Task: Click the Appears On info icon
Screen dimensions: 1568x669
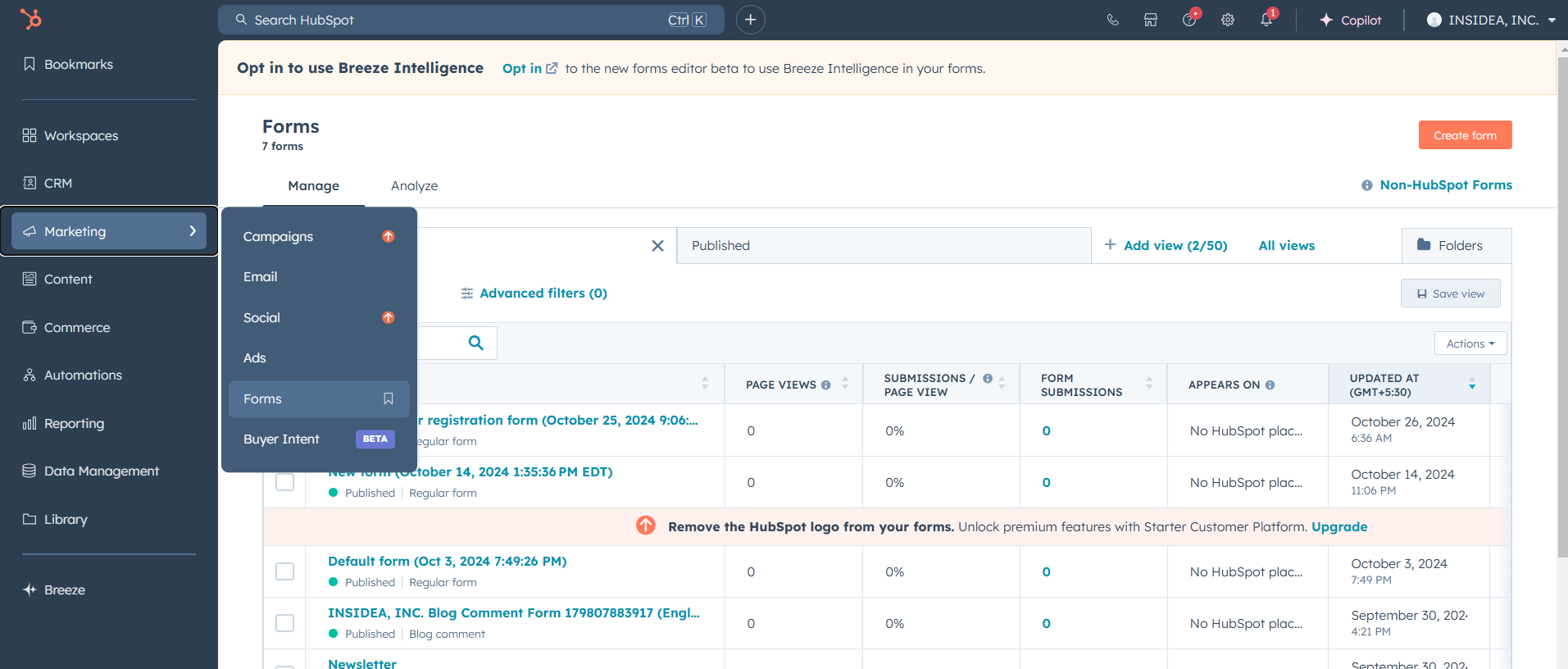Action: pyautogui.click(x=1270, y=385)
